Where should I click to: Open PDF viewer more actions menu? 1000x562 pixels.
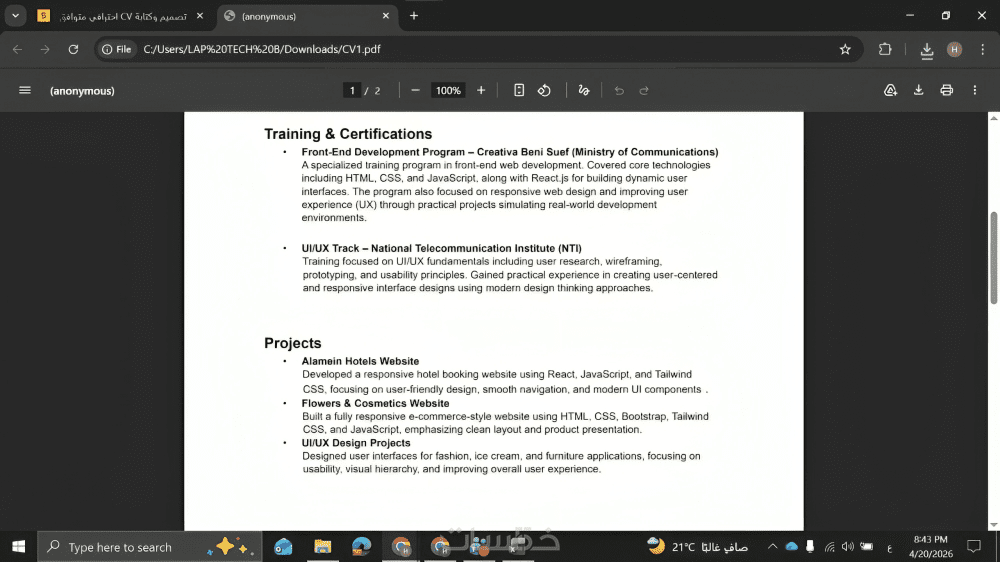pos(974,91)
